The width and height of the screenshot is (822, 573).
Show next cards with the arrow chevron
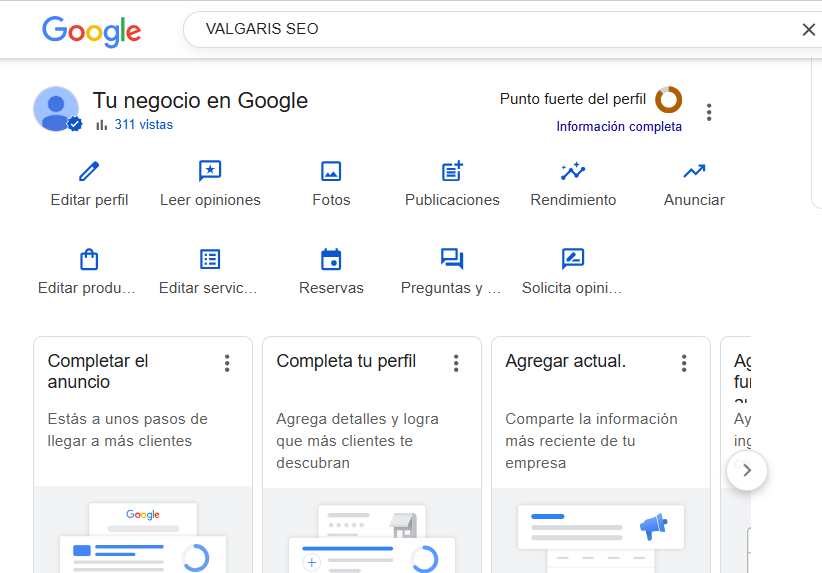(747, 470)
